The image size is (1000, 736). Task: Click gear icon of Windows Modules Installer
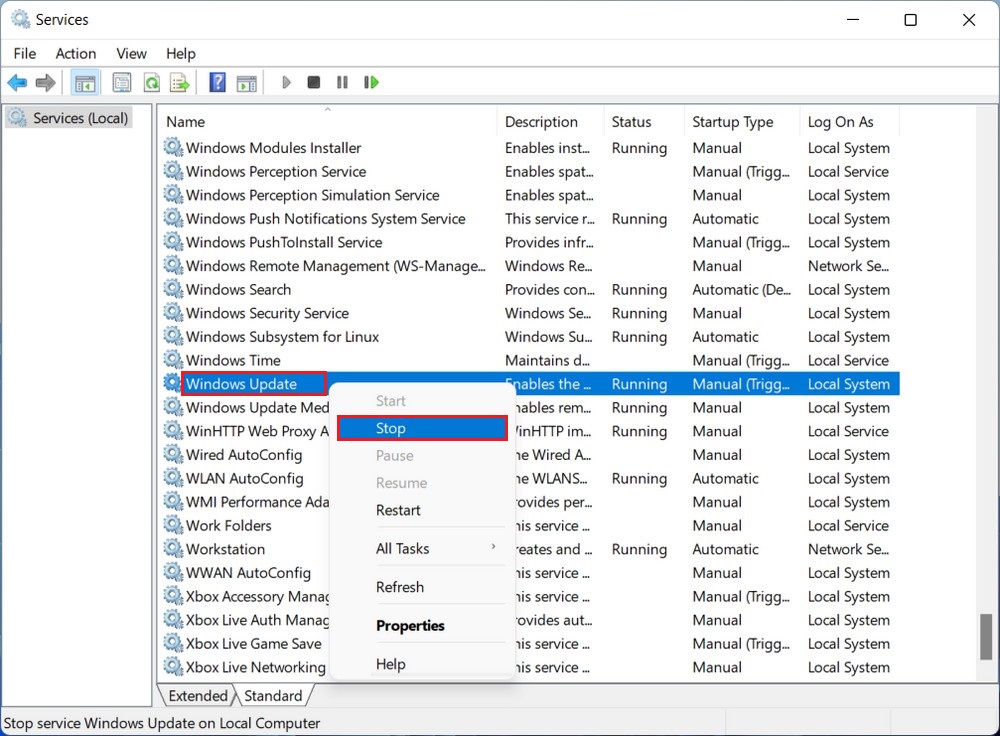pyautogui.click(x=173, y=147)
